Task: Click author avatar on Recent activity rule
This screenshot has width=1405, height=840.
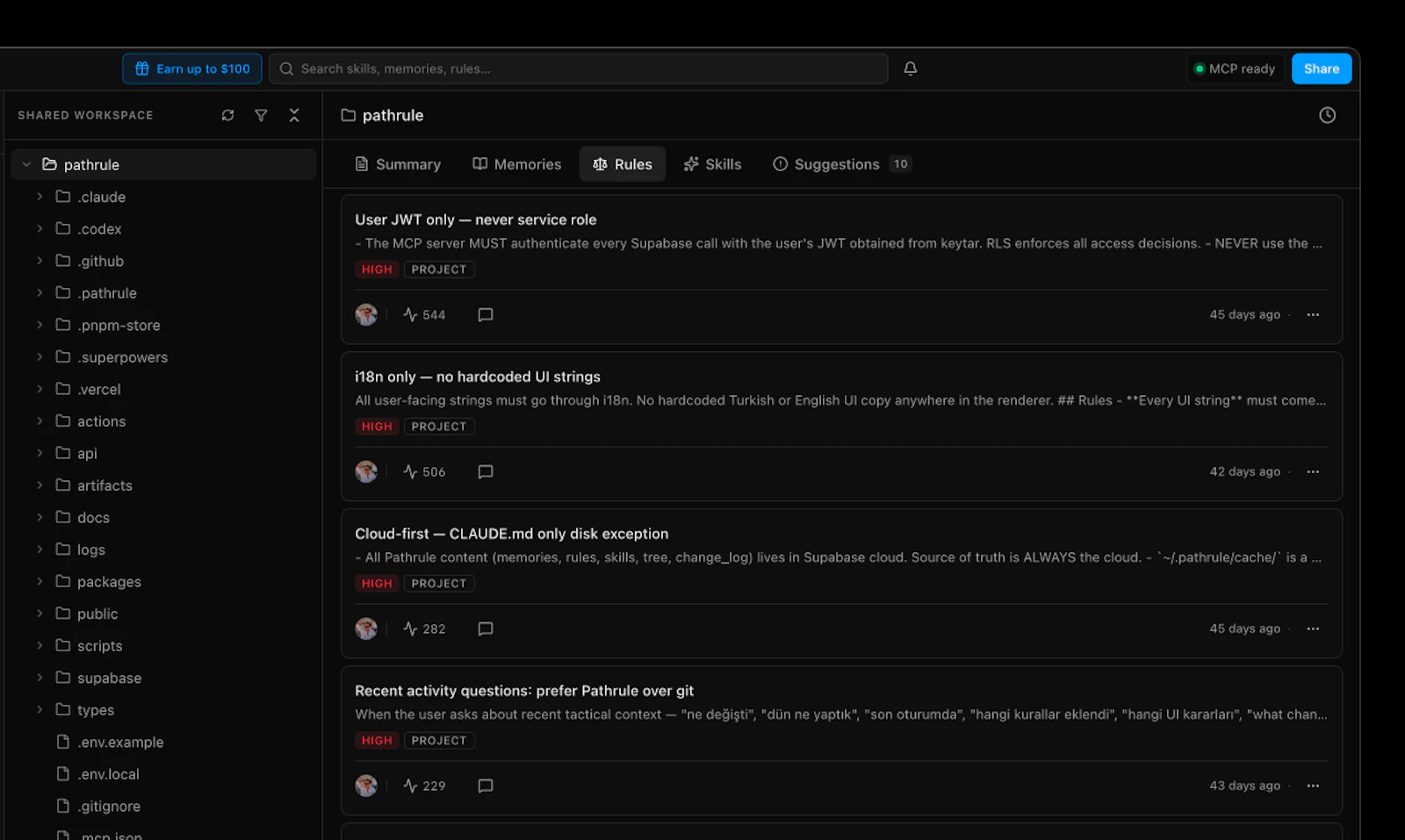Action: (x=366, y=786)
